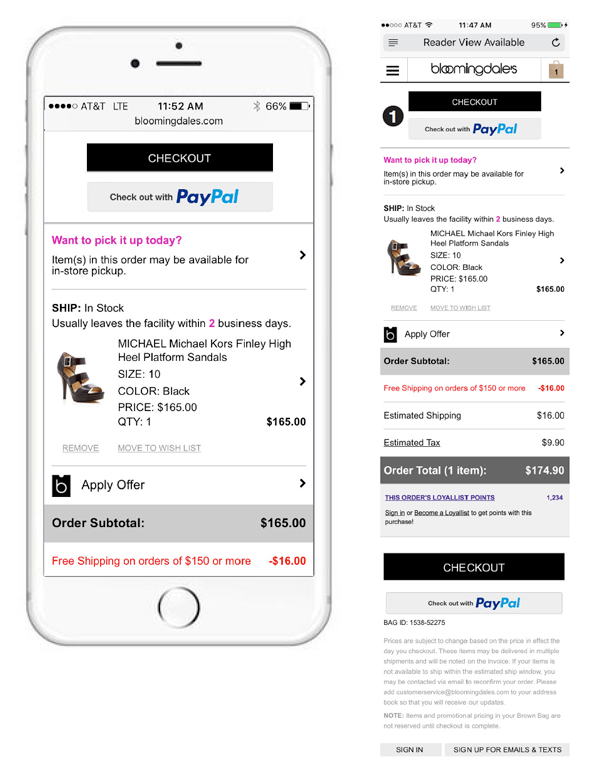Click the SIGN IN tab at the bottom
600x767 pixels.
[410, 749]
